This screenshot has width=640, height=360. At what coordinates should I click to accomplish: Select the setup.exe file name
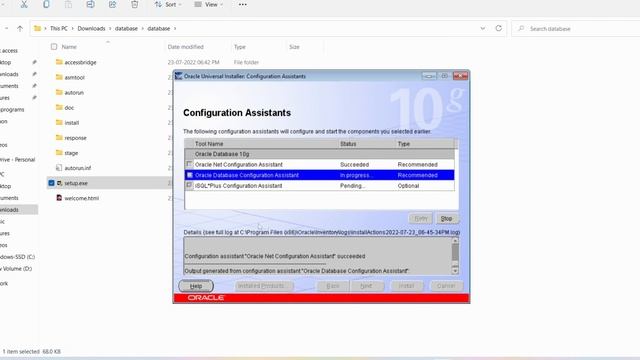pos(76,183)
